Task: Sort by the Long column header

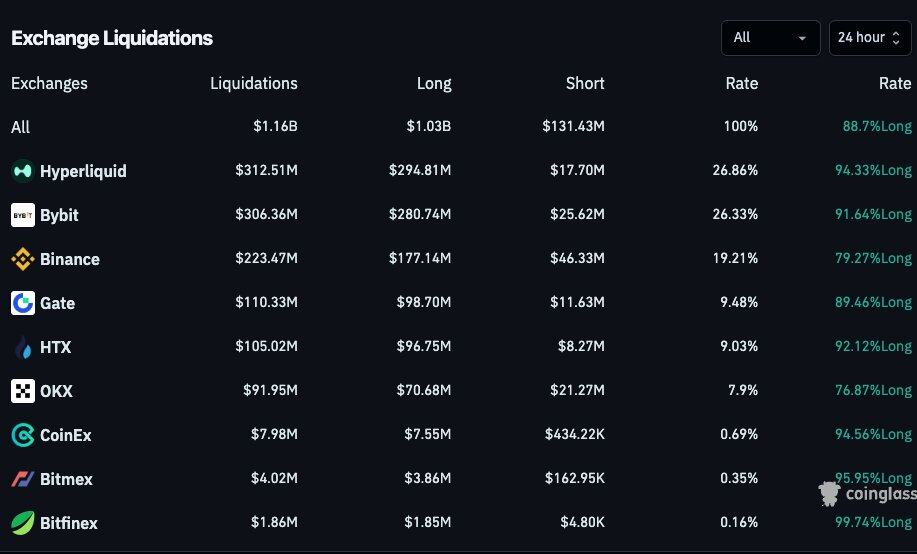Action: 434,83
